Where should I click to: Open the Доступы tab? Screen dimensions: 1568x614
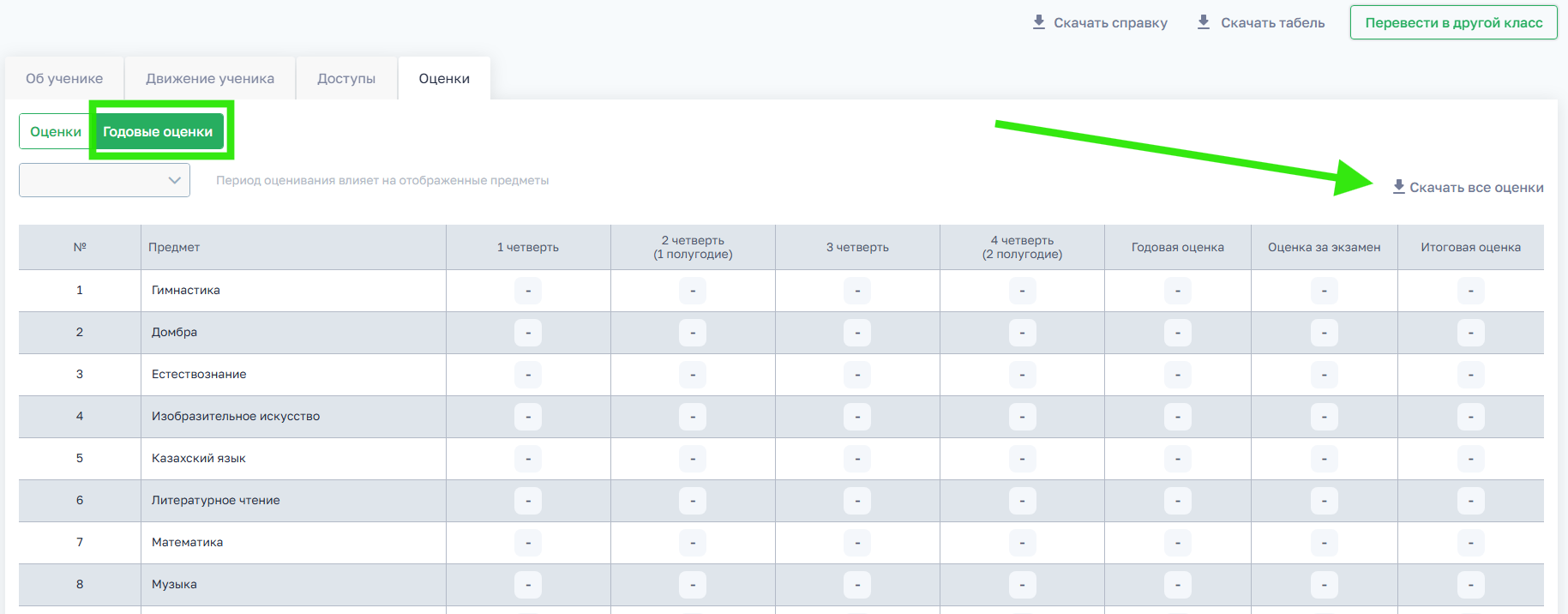[x=346, y=78]
